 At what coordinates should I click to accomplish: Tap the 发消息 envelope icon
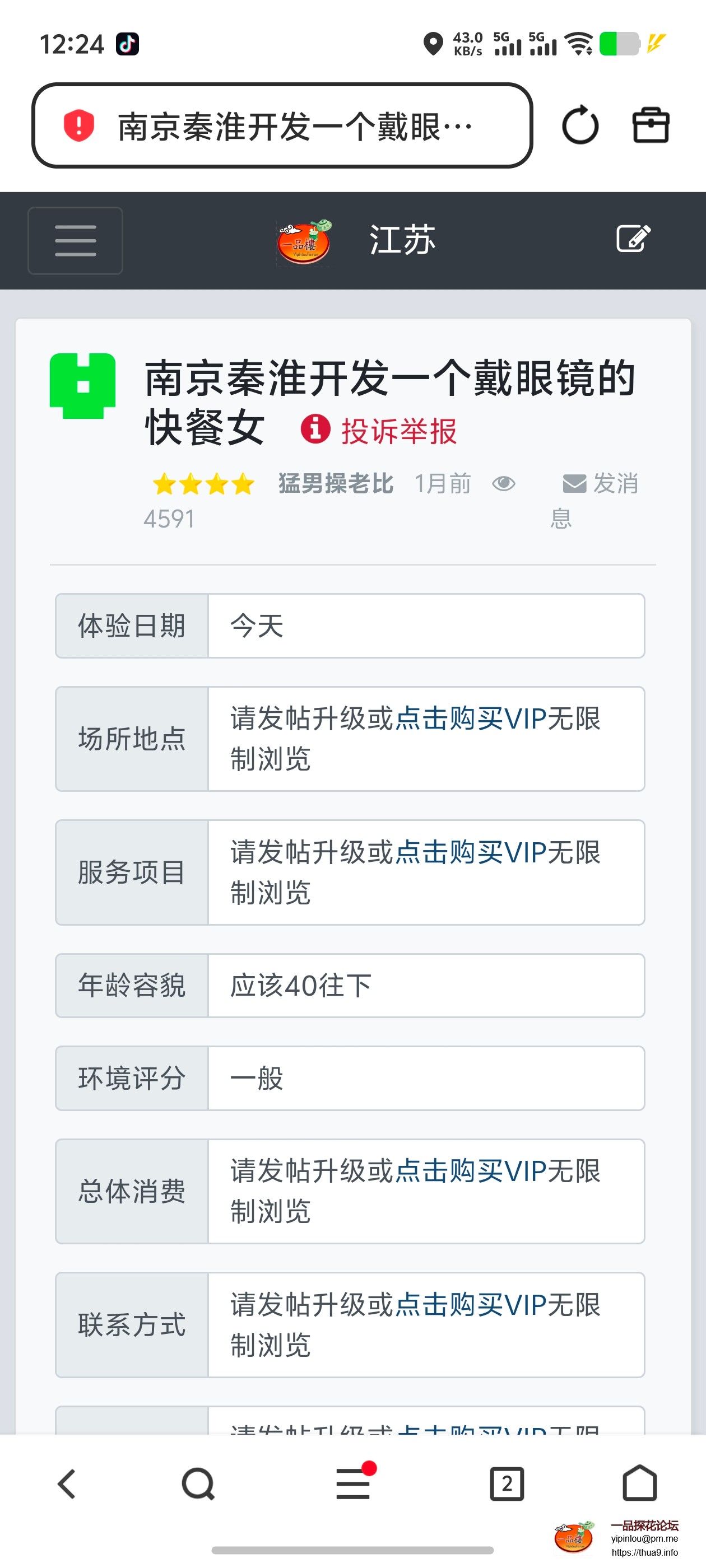point(574,484)
